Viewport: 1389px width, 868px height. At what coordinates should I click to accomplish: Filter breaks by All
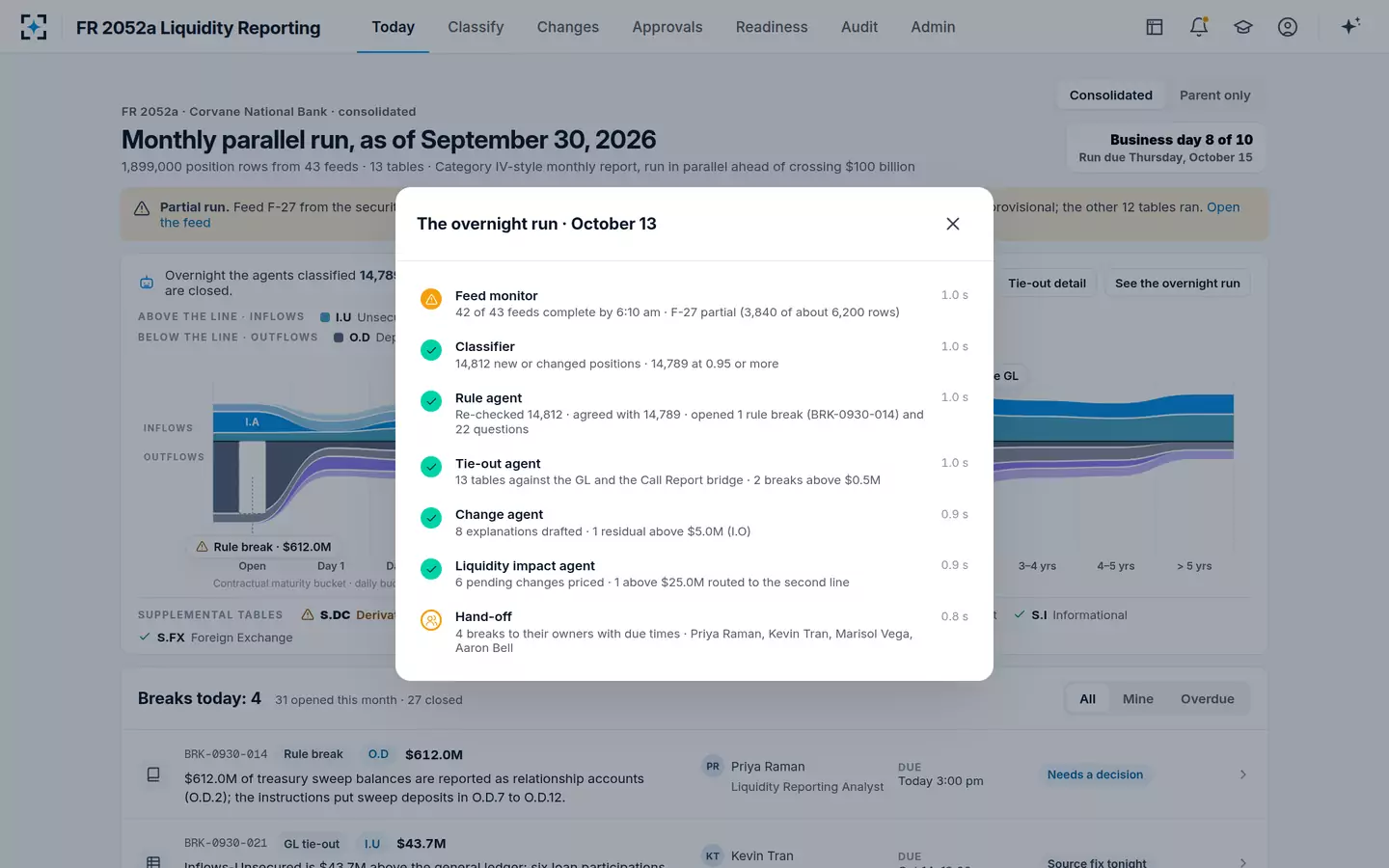[x=1087, y=699]
